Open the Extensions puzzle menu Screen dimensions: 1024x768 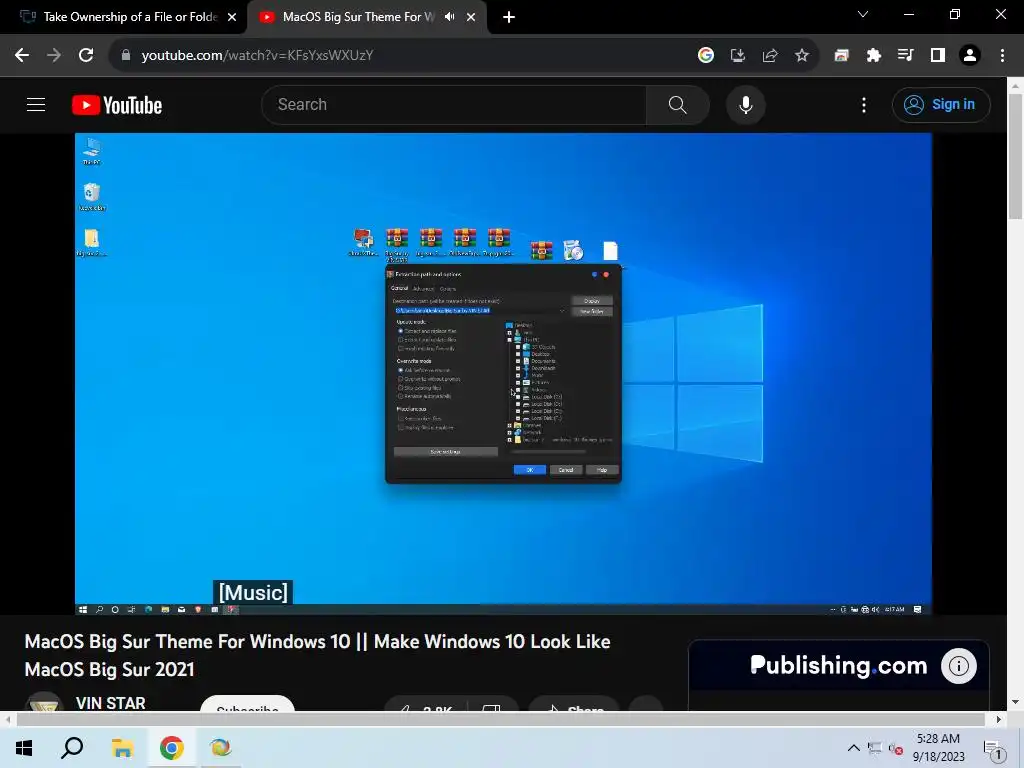[874, 55]
